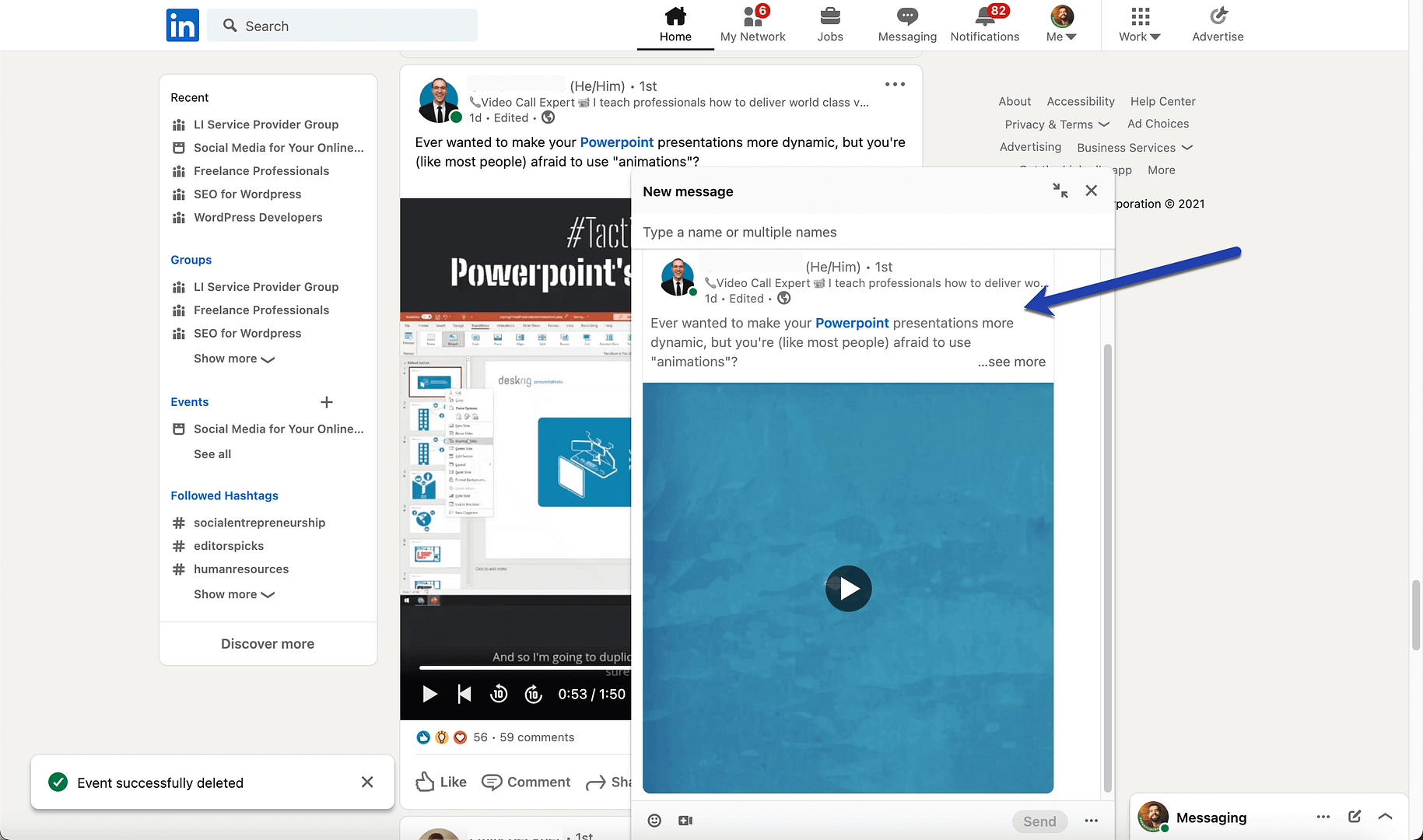
Task: Open the Business Services dropdown
Action: (x=1134, y=147)
